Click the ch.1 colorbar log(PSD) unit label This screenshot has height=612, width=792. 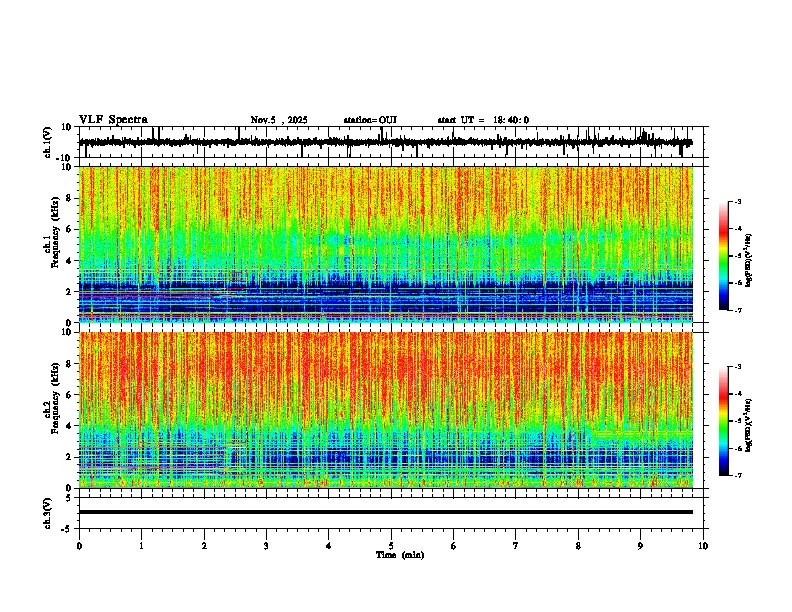[x=749, y=261]
